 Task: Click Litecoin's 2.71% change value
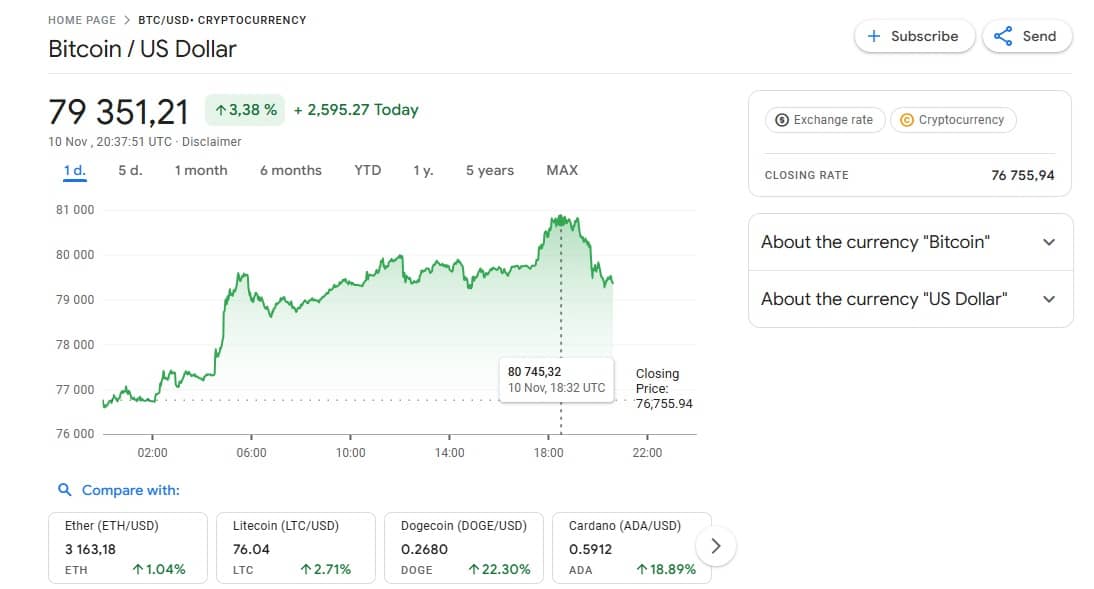pos(326,569)
